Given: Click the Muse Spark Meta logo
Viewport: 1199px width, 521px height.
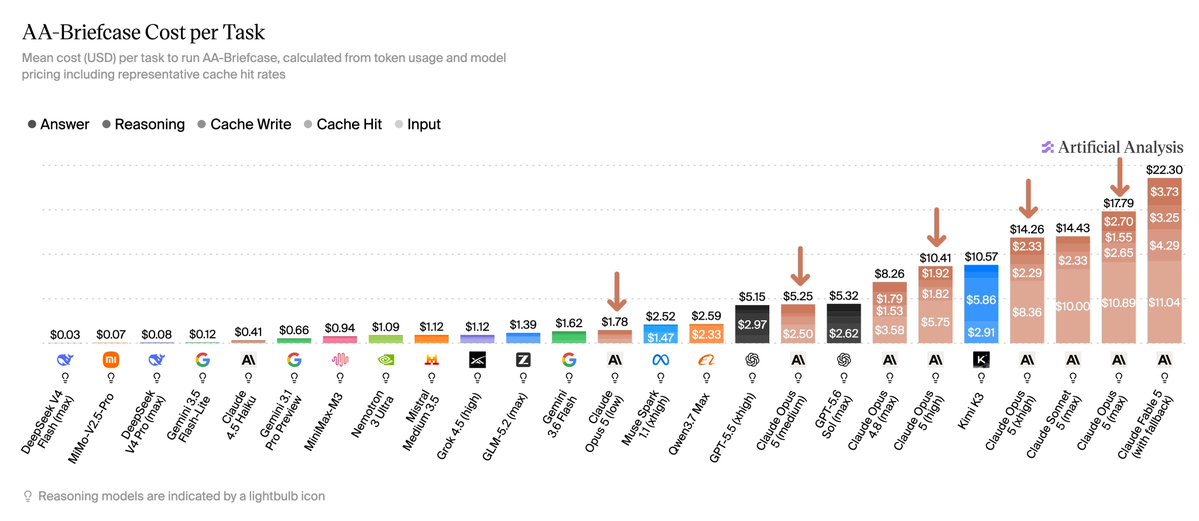Looking at the screenshot, I should tap(661, 360).
